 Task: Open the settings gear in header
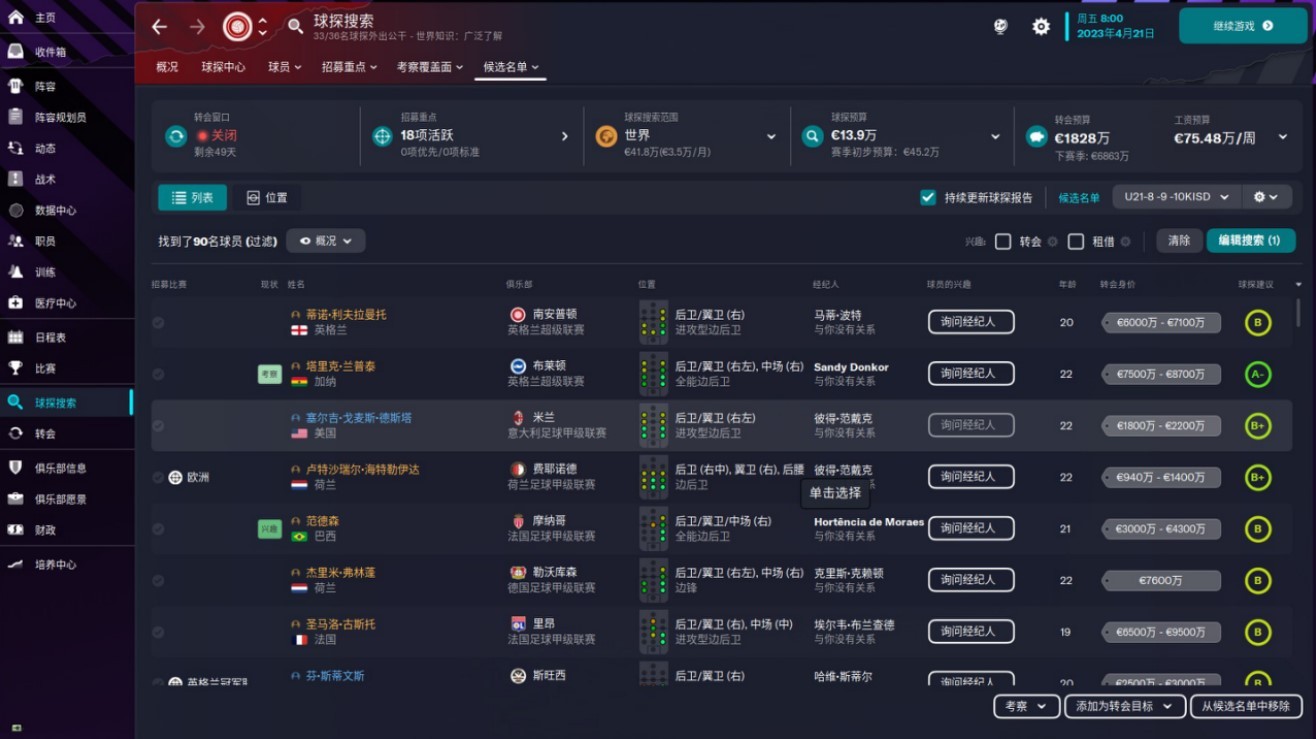pyautogui.click(x=1041, y=26)
